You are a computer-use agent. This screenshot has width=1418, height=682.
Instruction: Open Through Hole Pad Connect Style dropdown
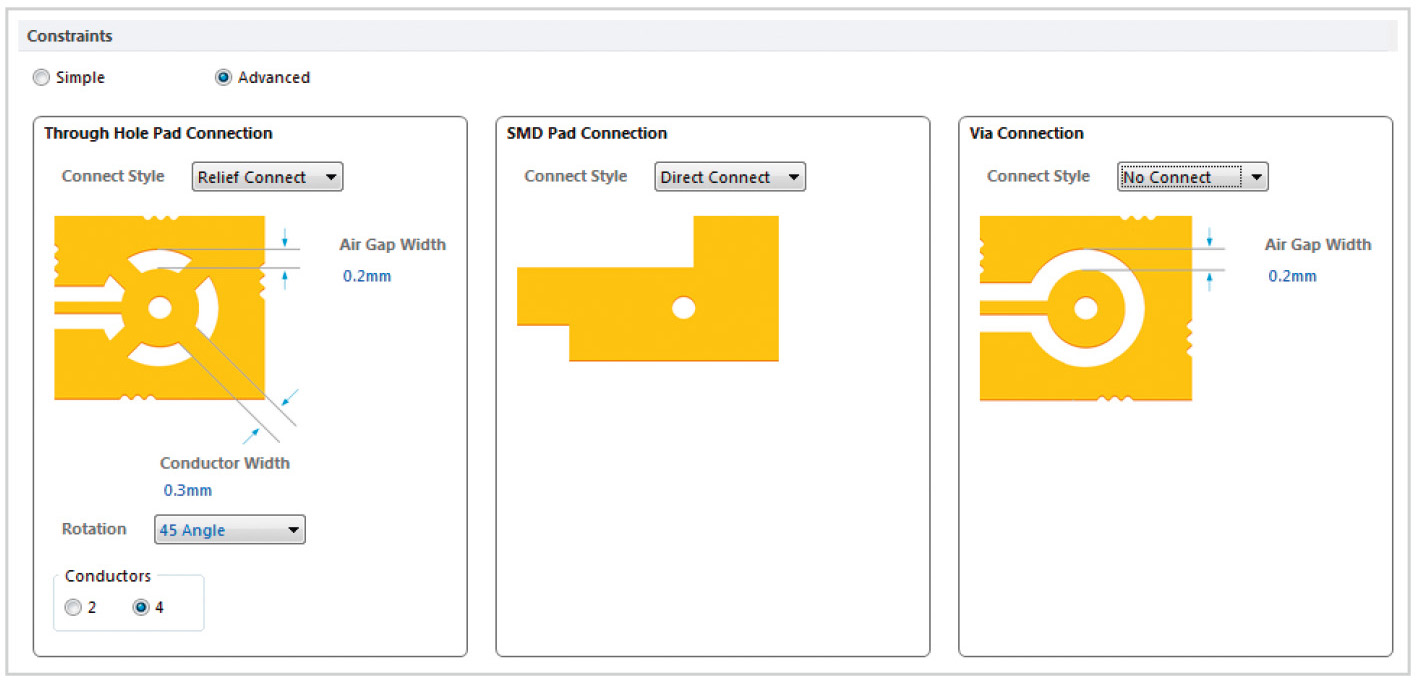[267, 177]
